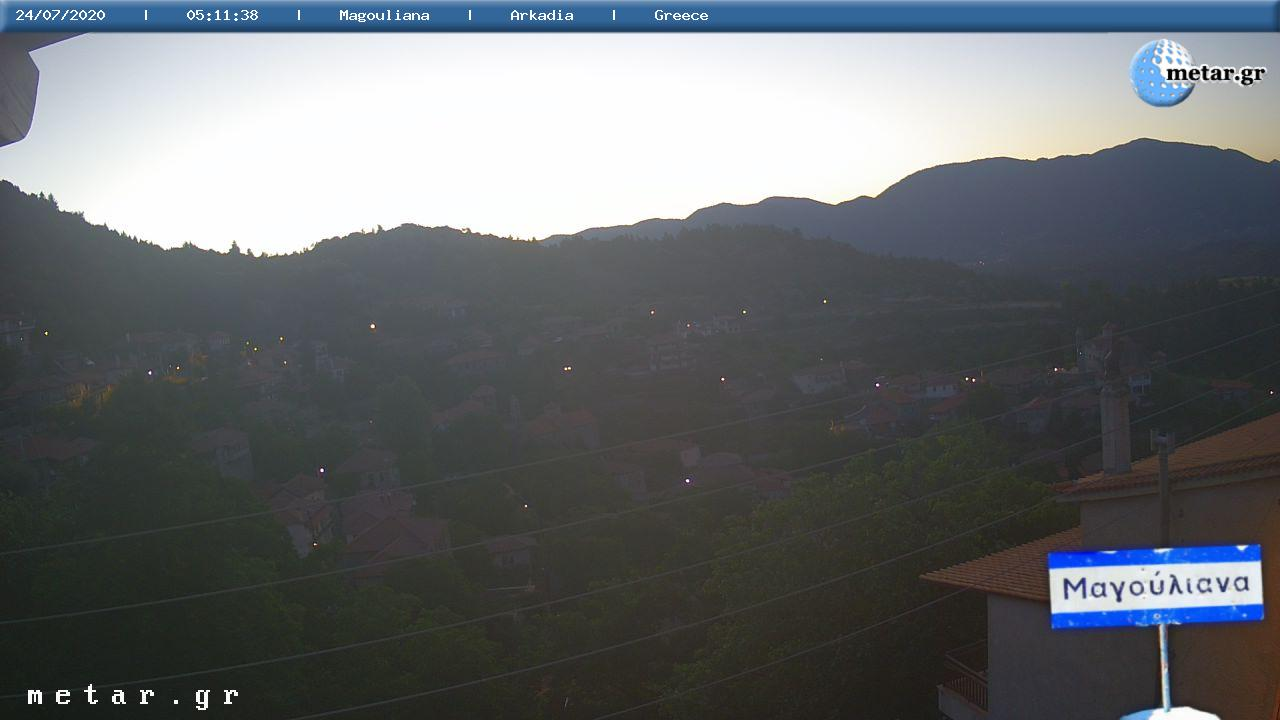The height and width of the screenshot is (720, 1280).
Task: Click the Arkadia label in header
Action: [542, 15]
